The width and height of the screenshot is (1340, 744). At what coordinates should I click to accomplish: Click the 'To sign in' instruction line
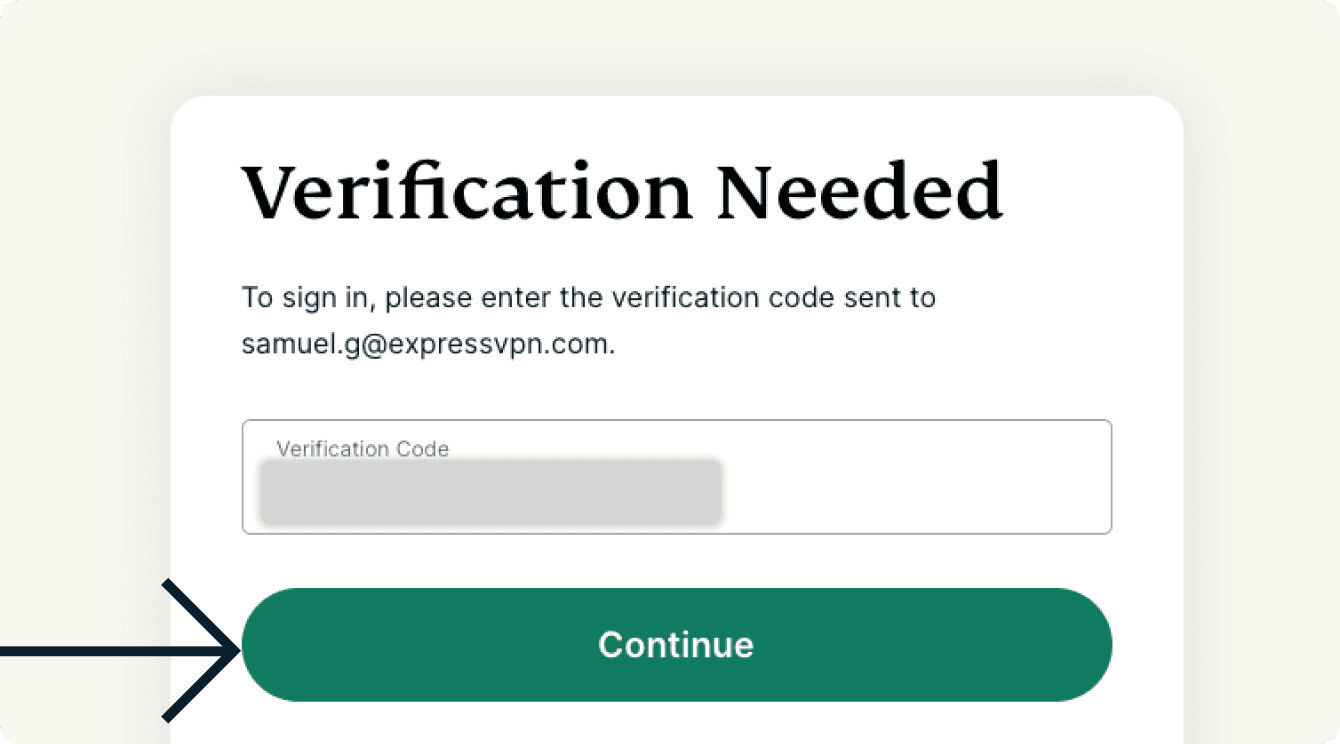click(588, 298)
